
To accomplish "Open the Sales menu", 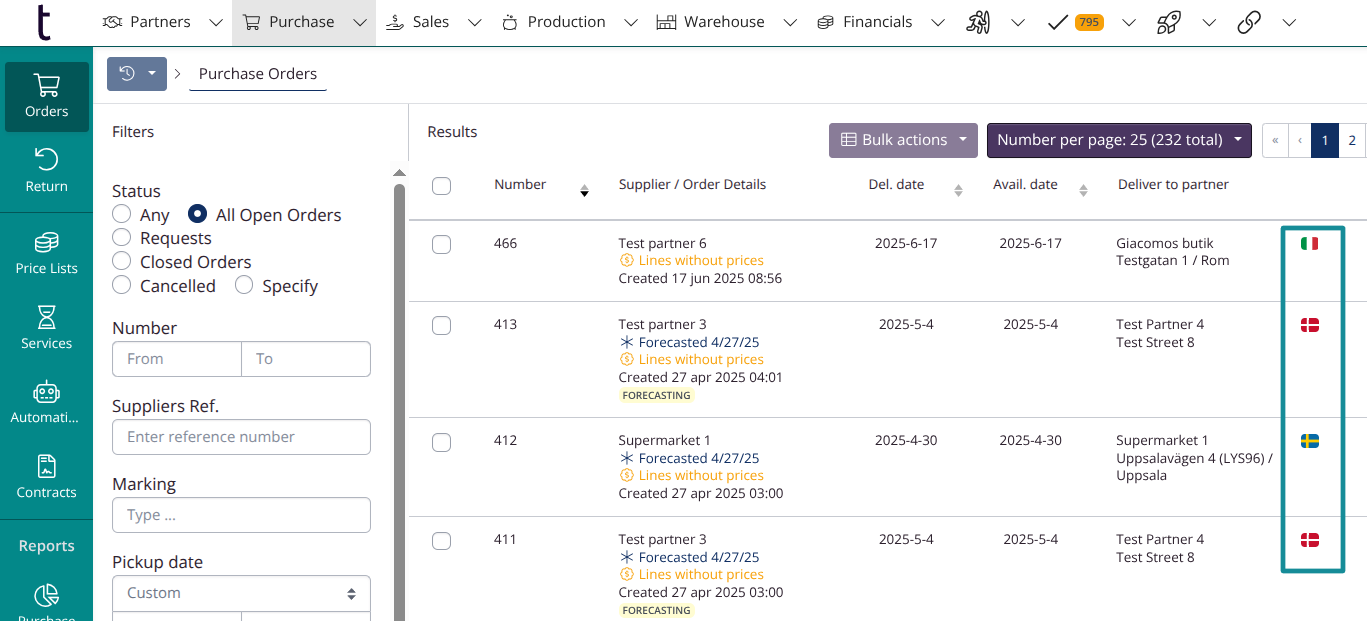I will (x=431, y=22).
